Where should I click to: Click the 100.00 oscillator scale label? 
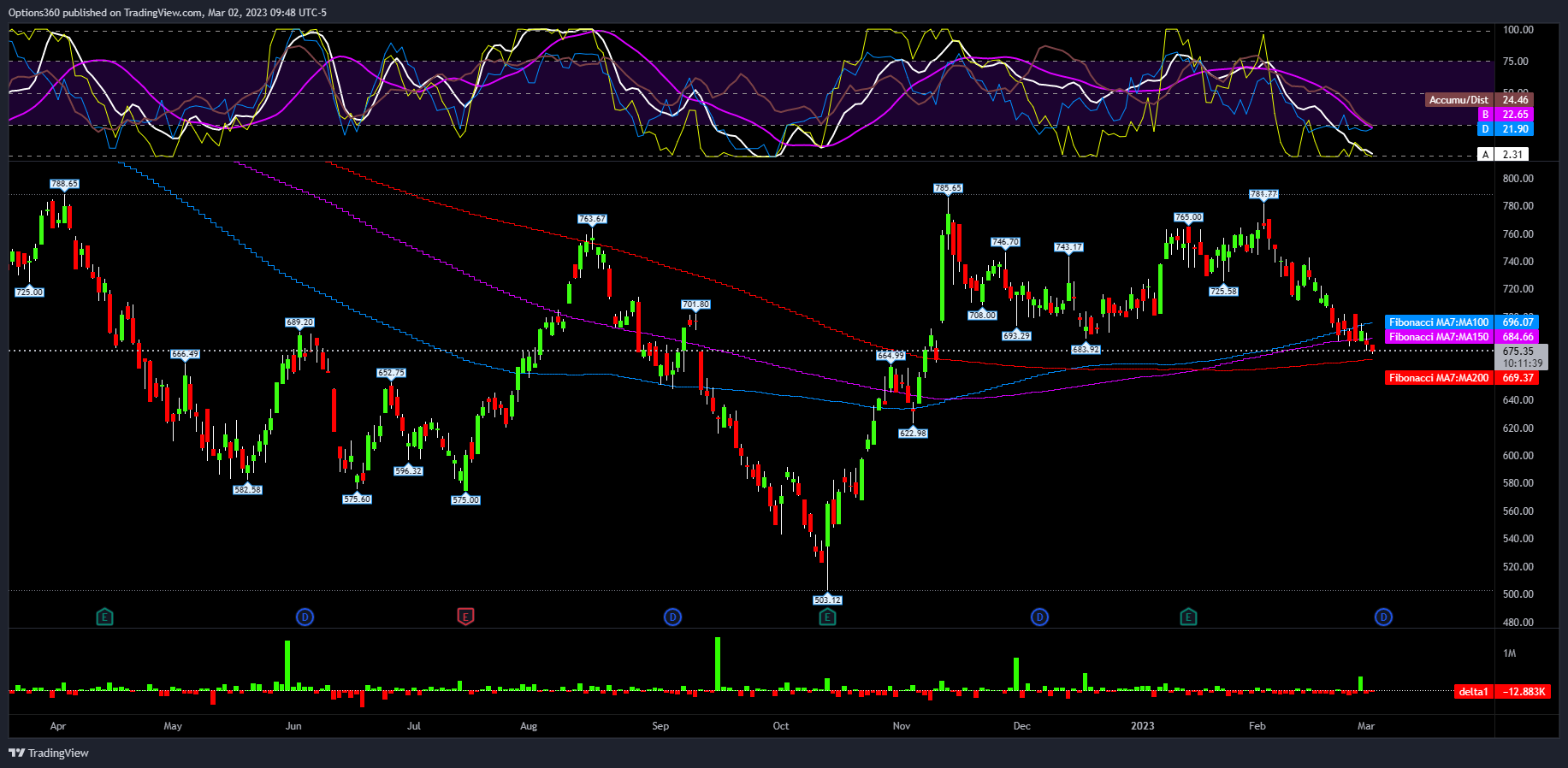(1518, 30)
